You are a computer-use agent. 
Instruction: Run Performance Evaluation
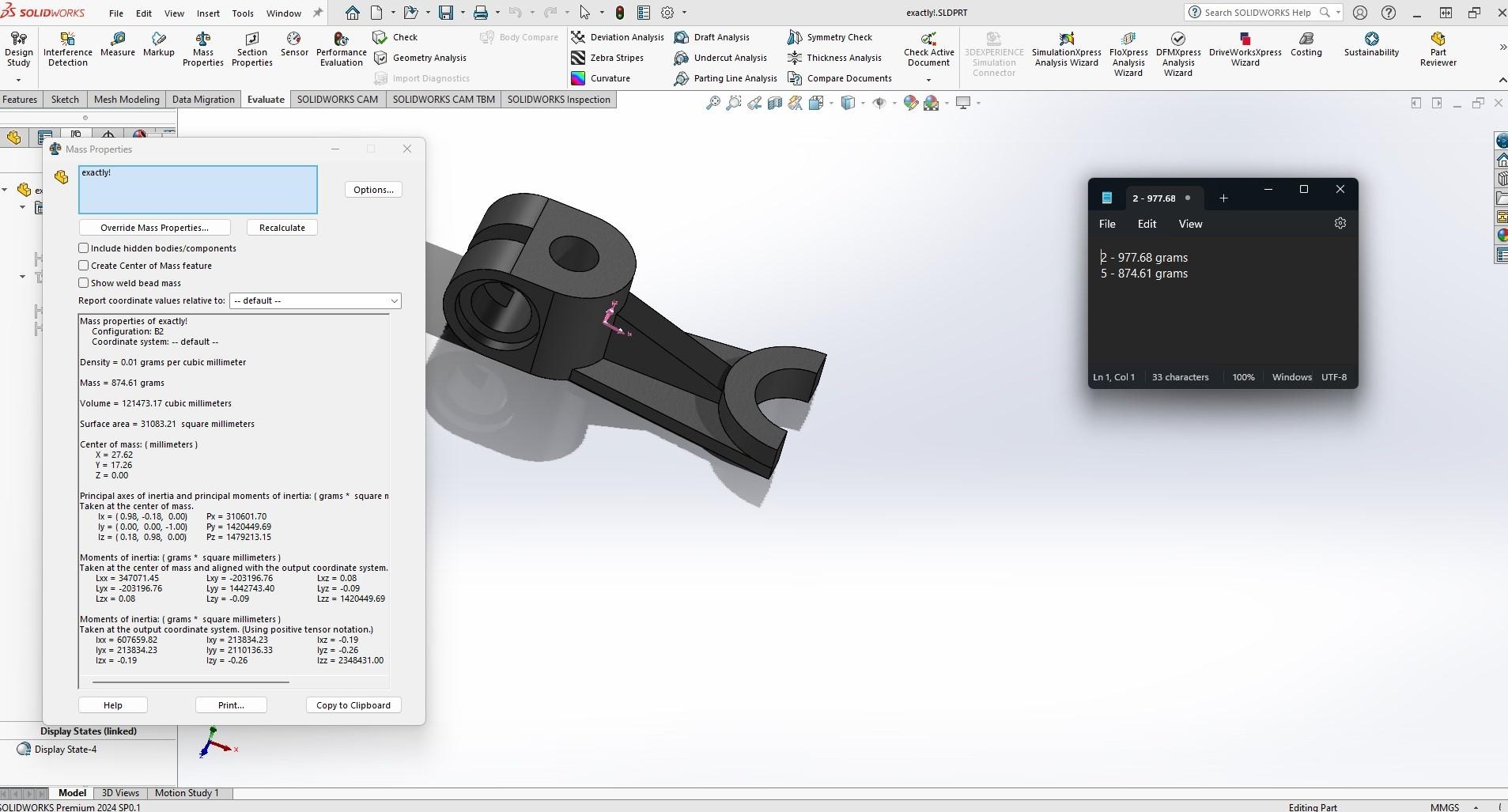[342, 49]
